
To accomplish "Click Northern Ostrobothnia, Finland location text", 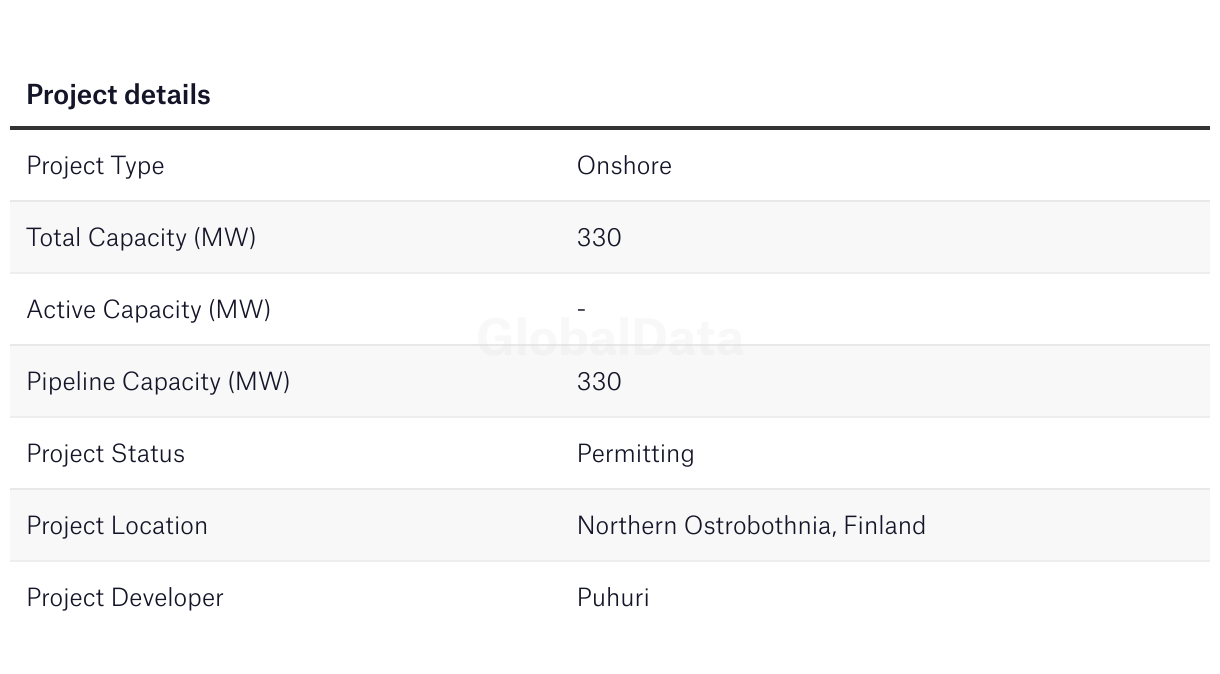I will pyautogui.click(x=751, y=526).
